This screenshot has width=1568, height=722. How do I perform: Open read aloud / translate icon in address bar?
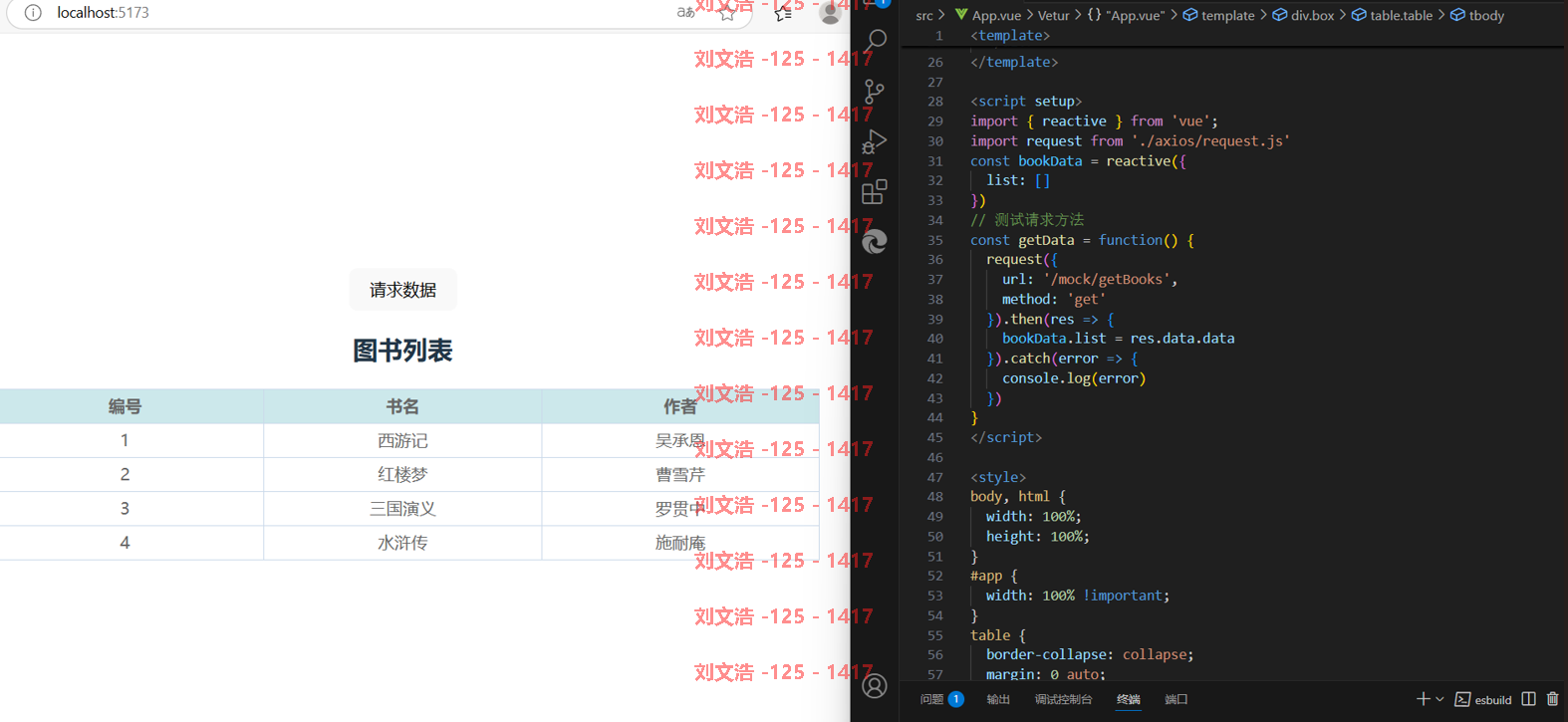(x=685, y=13)
